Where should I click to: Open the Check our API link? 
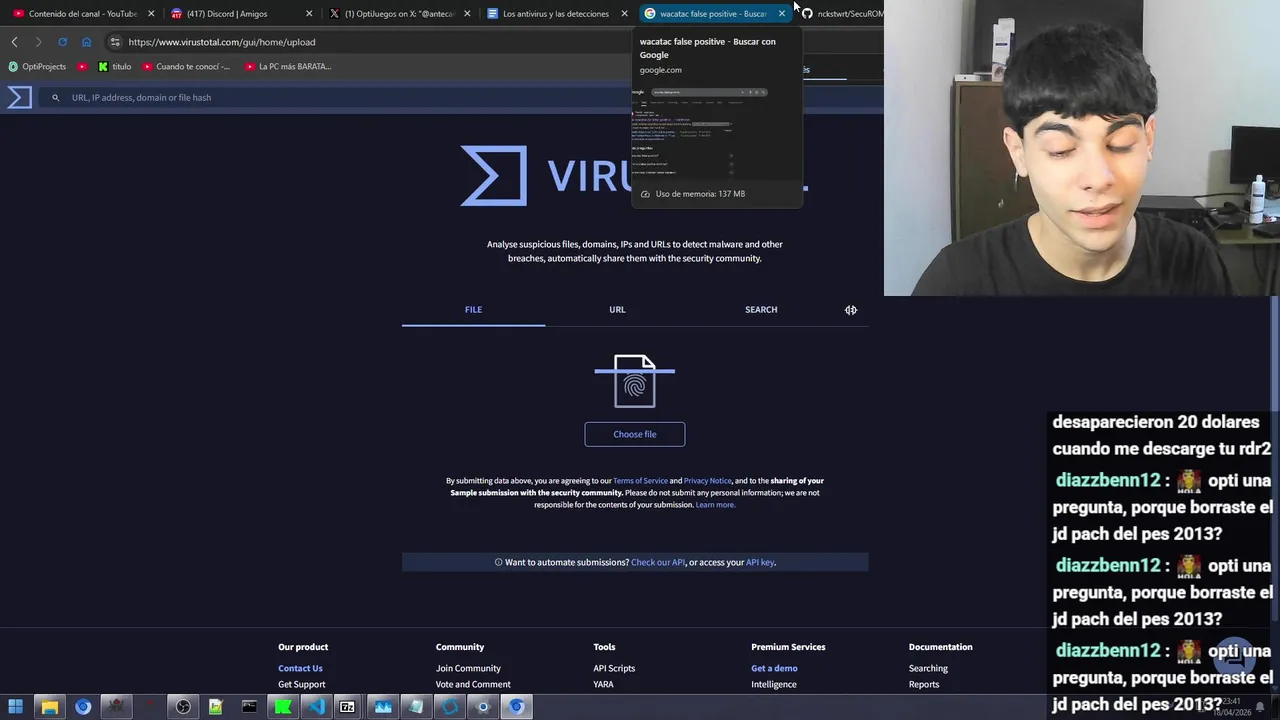pyautogui.click(x=658, y=562)
